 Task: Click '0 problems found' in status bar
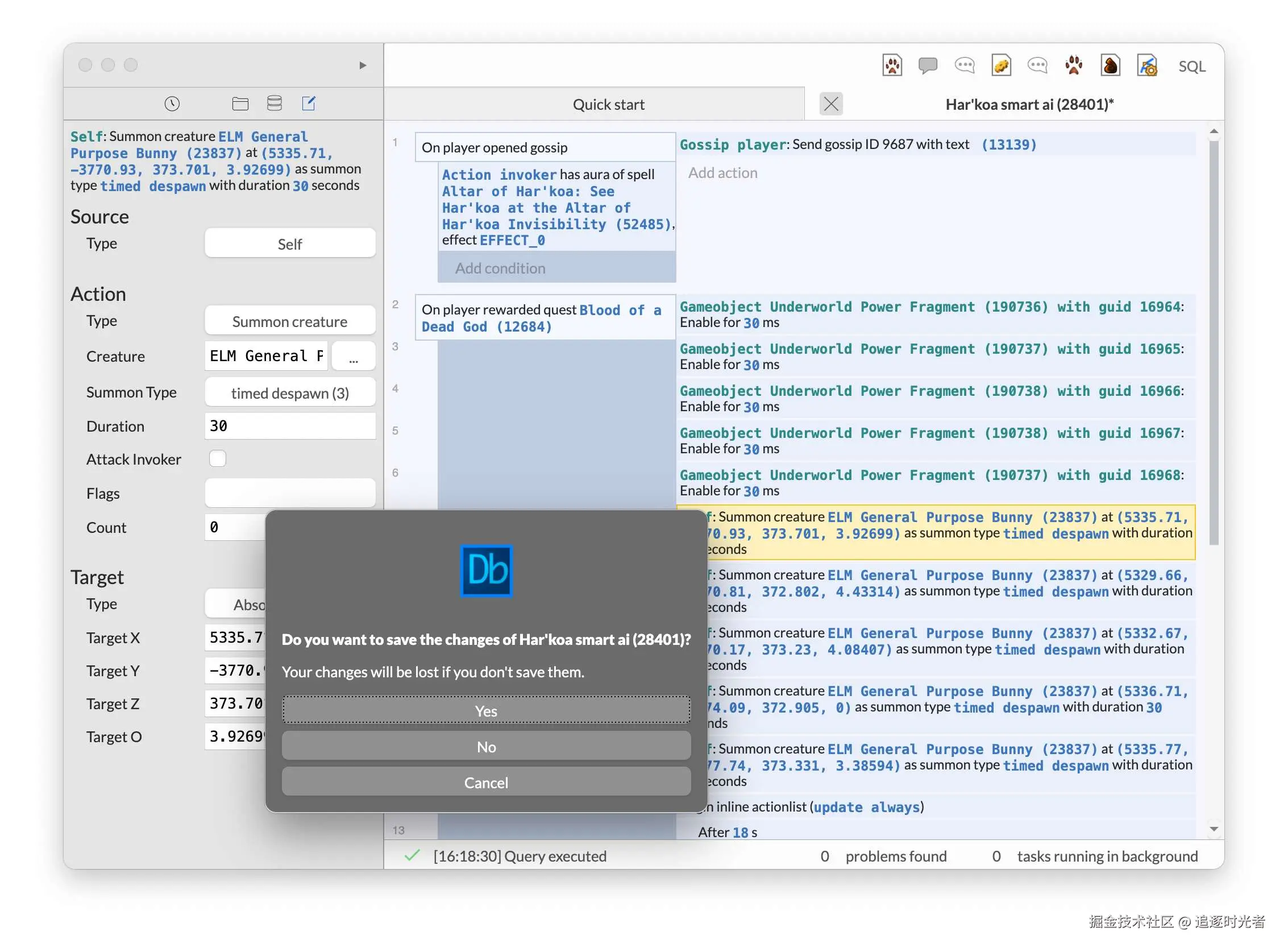tap(884, 858)
